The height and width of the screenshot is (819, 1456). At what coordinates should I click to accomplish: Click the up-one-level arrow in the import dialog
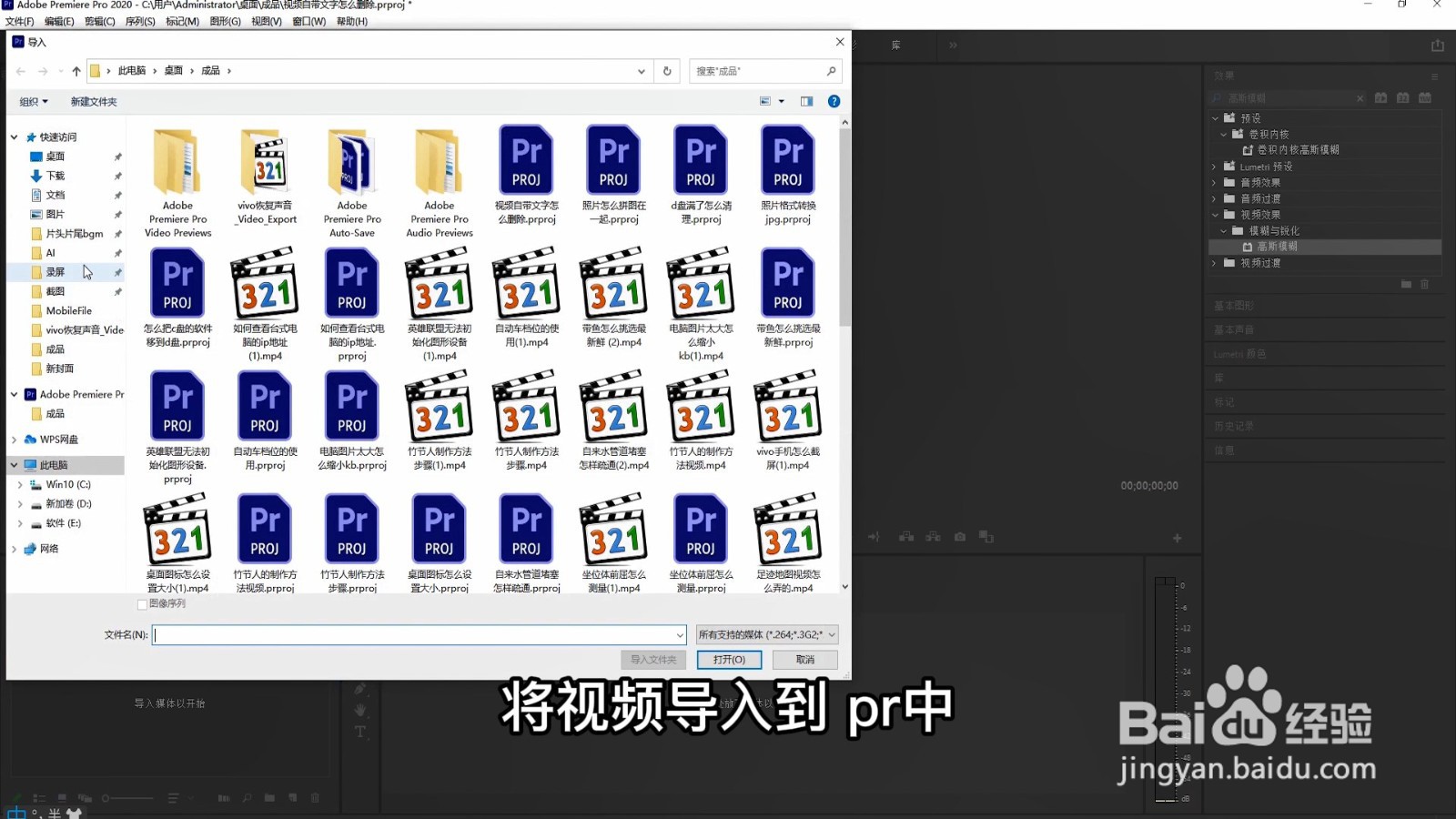point(76,70)
